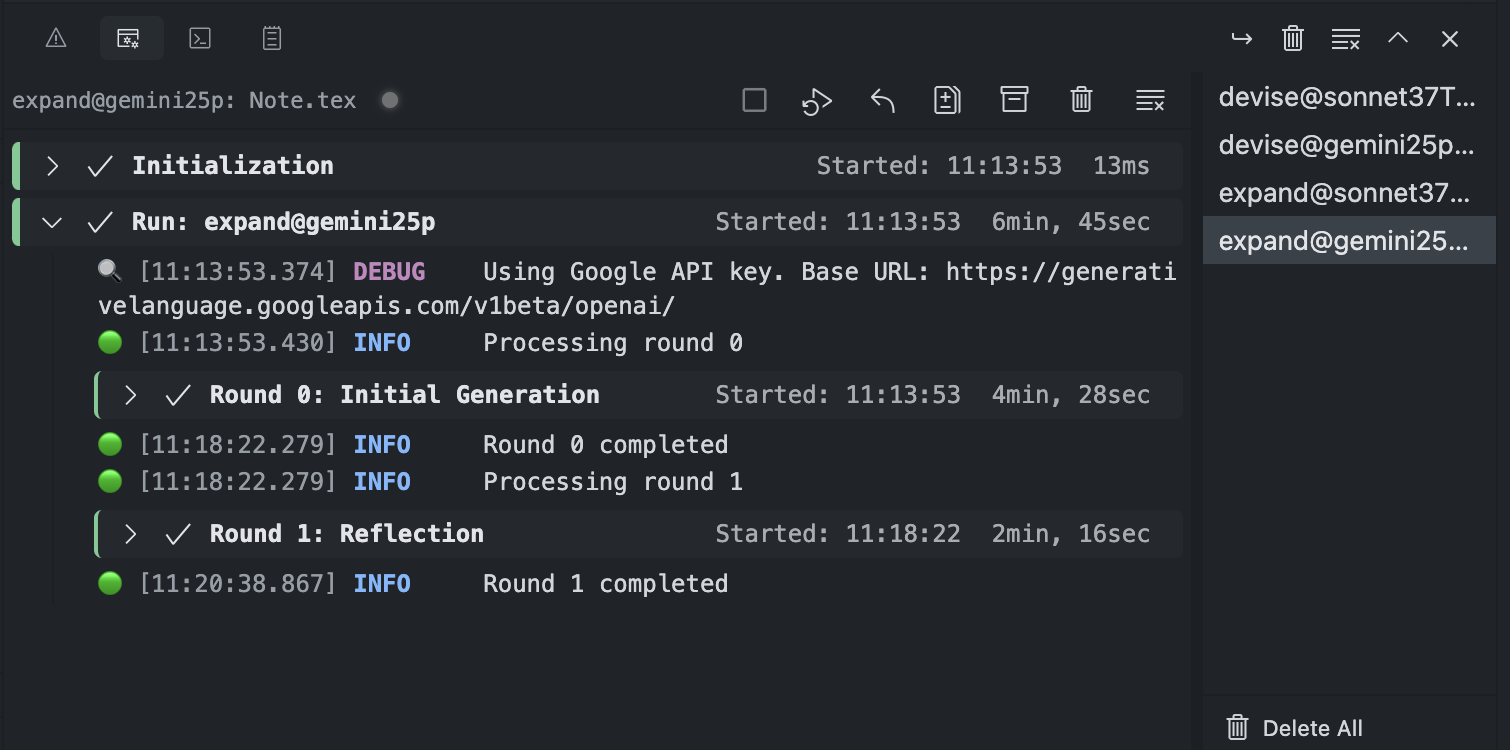Click the rerun play-loop icon

tap(817, 100)
